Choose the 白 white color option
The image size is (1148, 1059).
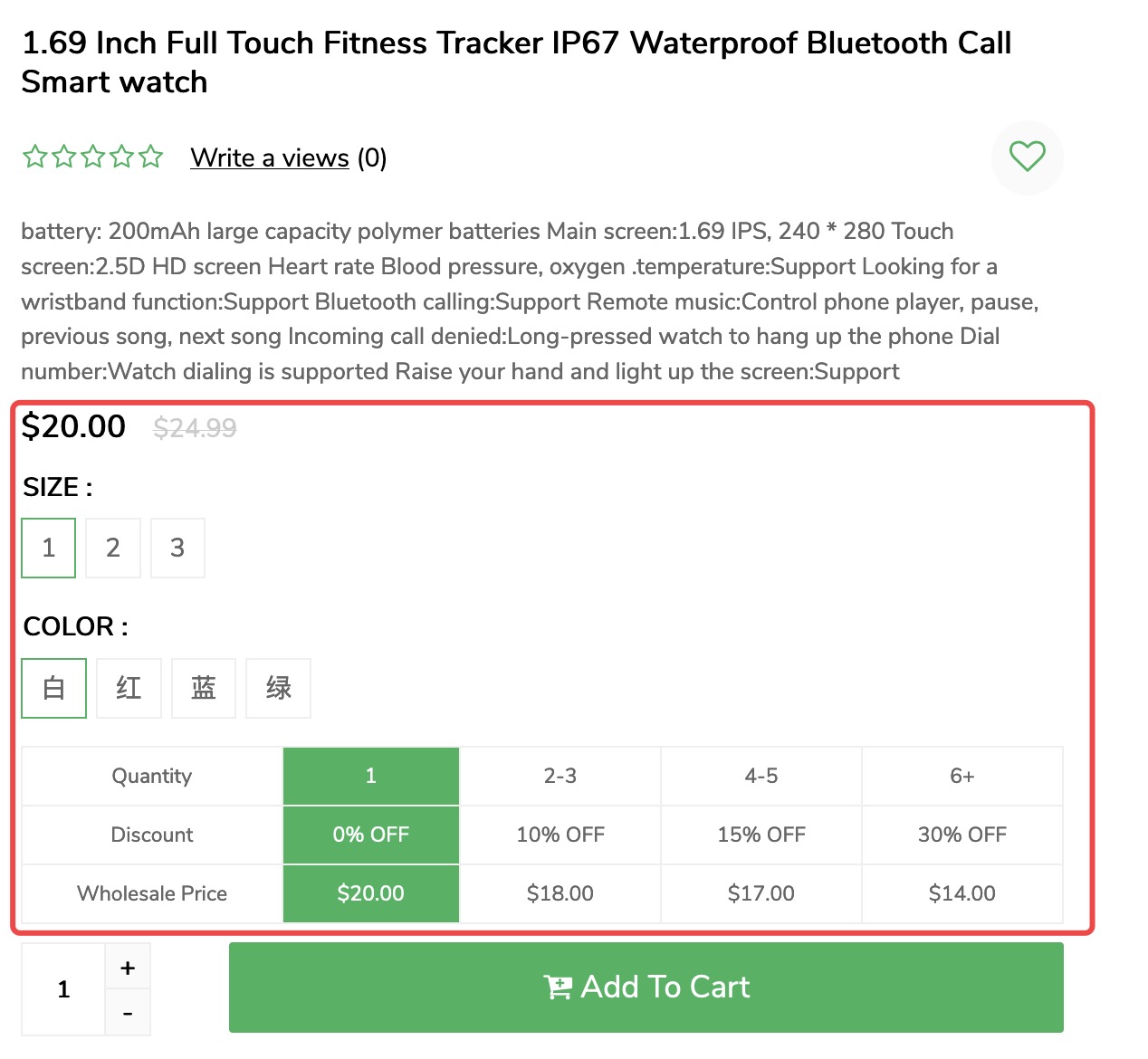point(54,688)
